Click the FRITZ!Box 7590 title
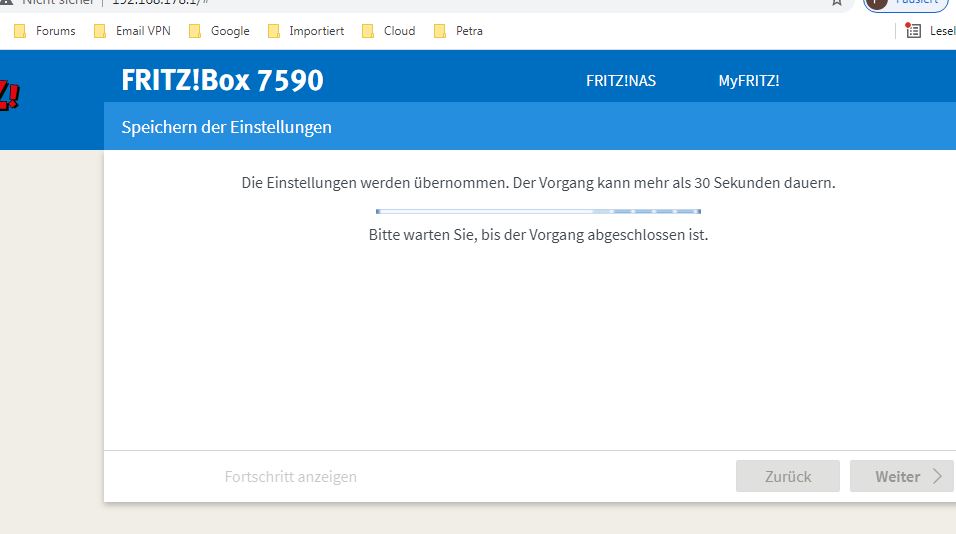The image size is (956, 534). tap(222, 80)
